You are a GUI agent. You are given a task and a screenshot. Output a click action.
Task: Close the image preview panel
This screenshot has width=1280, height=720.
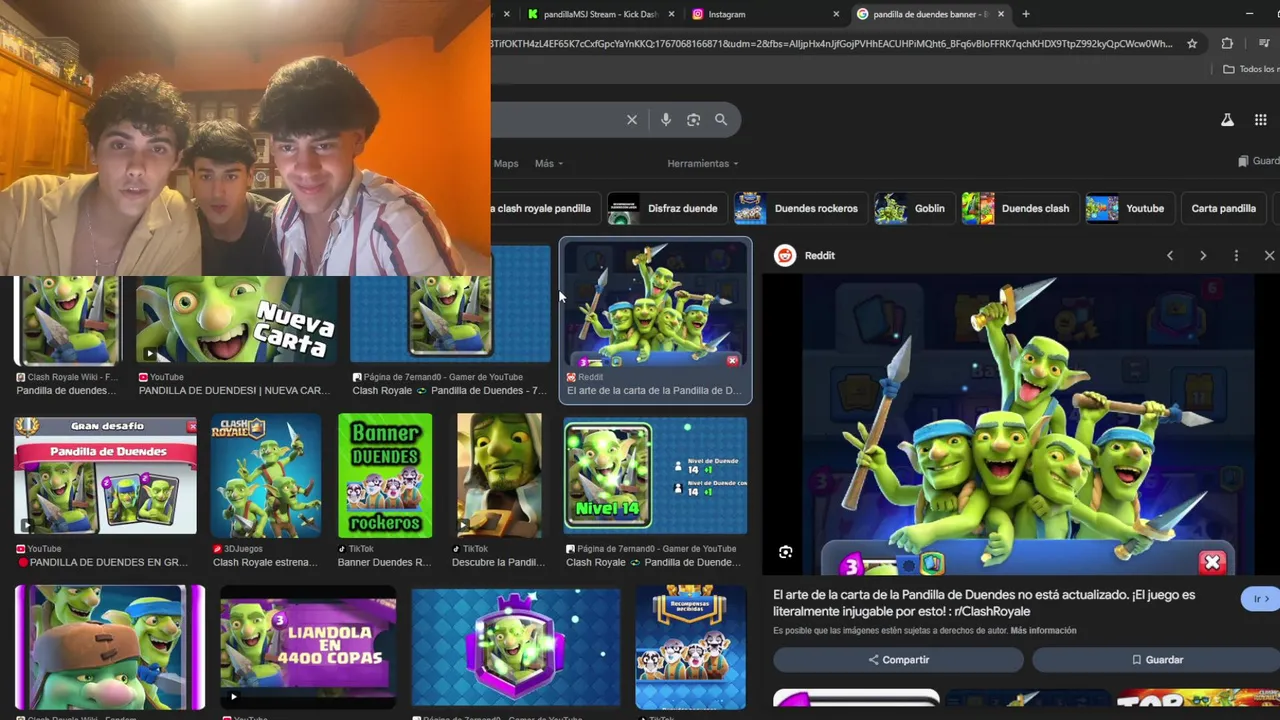click(1269, 256)
